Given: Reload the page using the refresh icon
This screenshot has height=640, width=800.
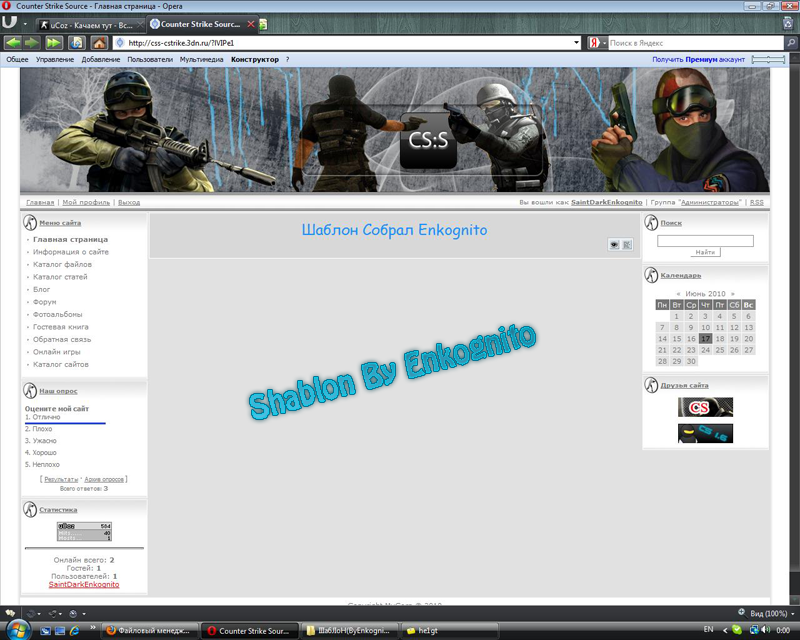Looking at the screenshot, I should [x=77, y=43].
